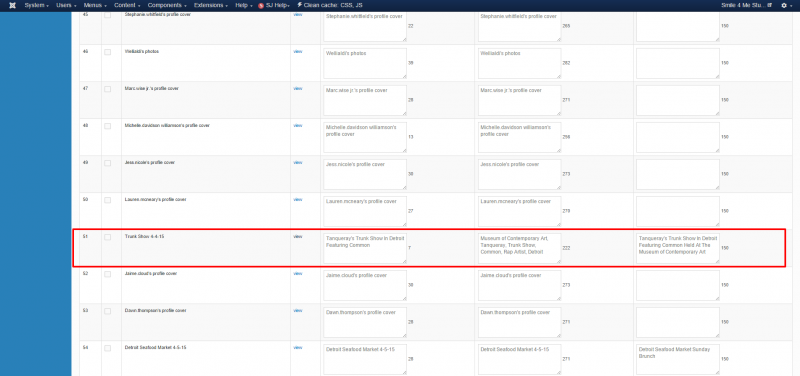Click the 'Jaime.cloud's profile cover' title text

click(x=151, y=273)
